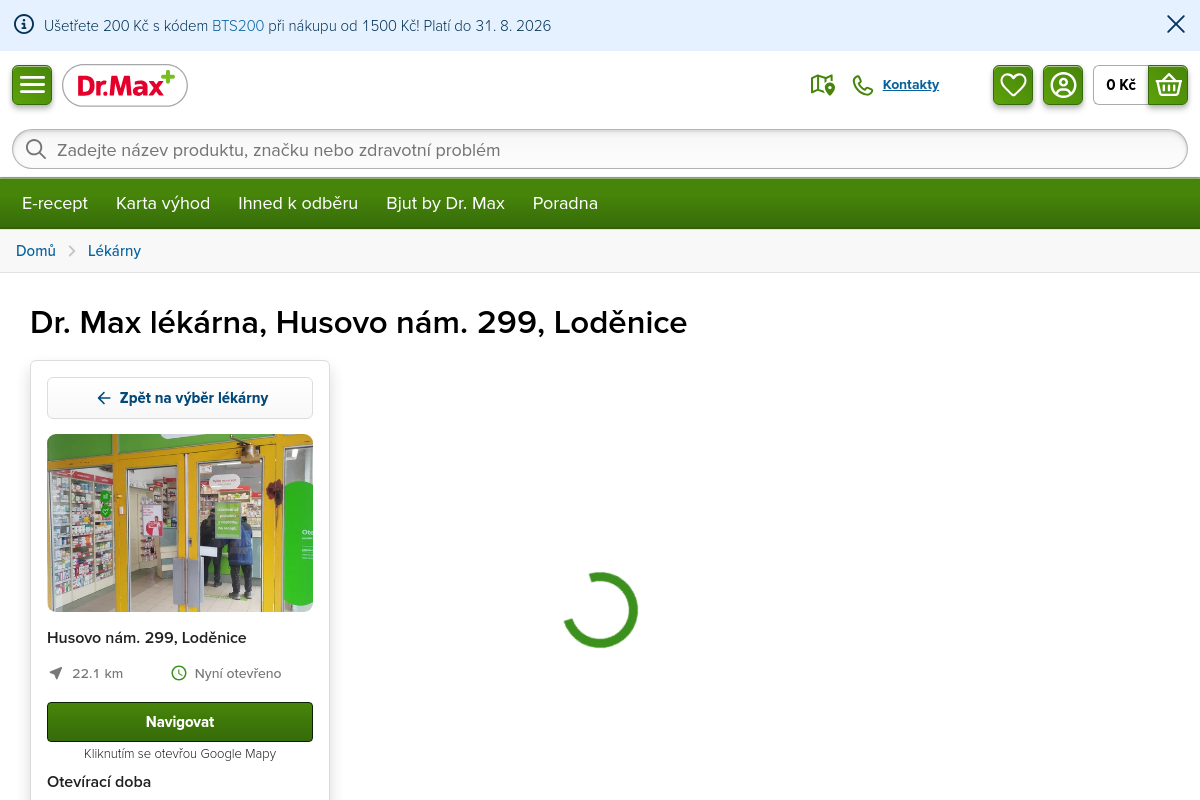Open Poradna menu item
This screenshot has height=800, width=1200.
pyautogui.click(x=565, y=203)
